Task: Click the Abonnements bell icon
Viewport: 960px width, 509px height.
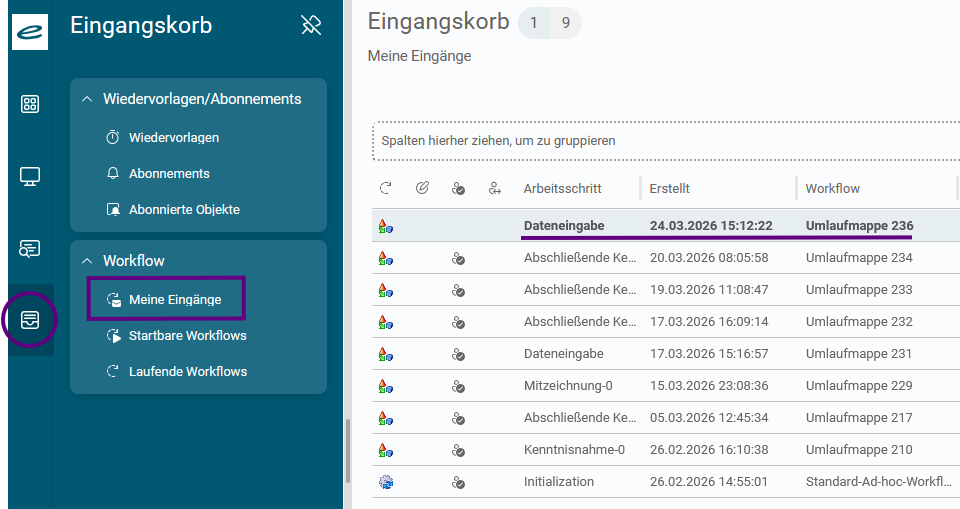Action: click(113, 173)
